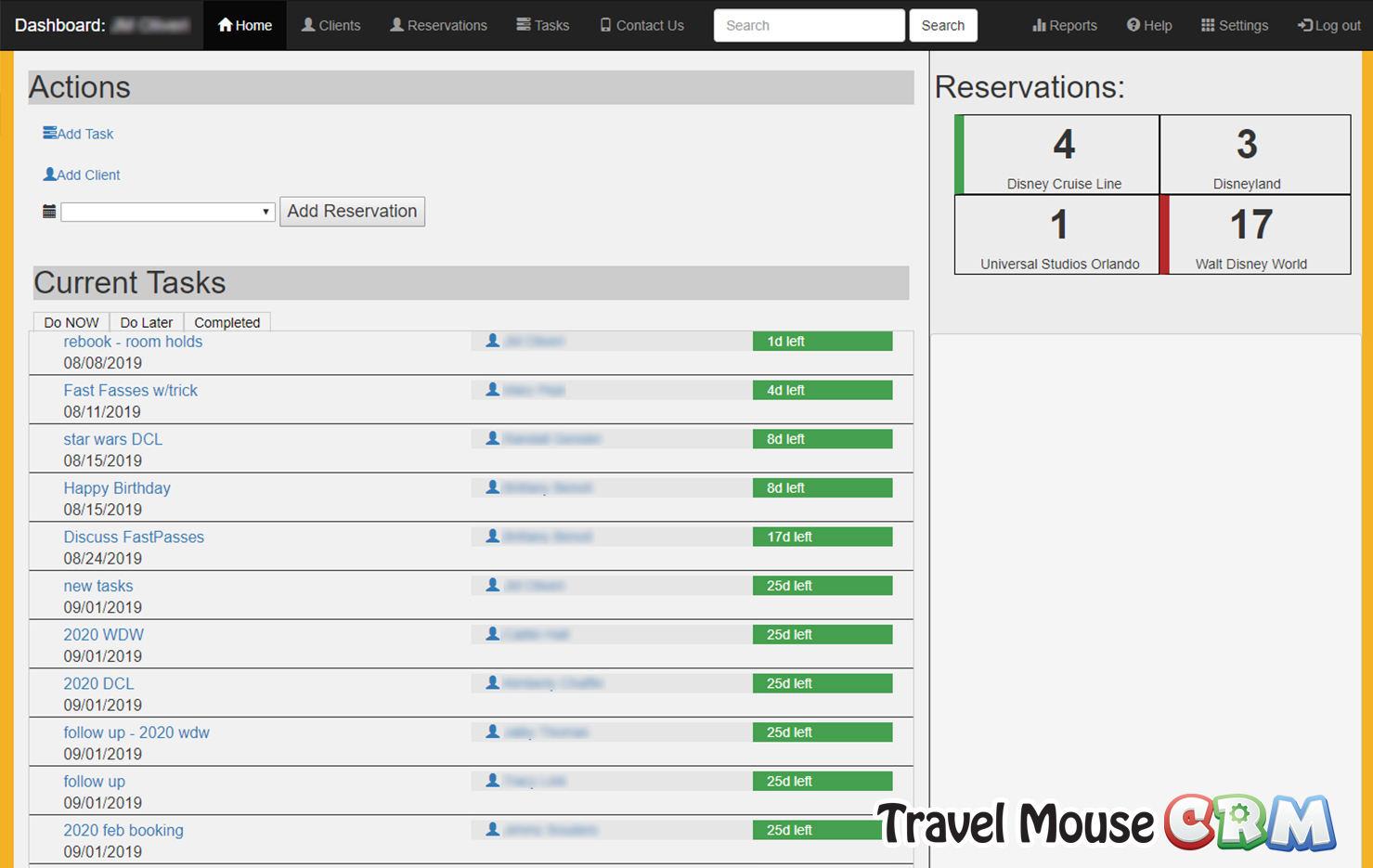The width and height of the screenshot is (1373, 868).
Task: Click client icon on 'Fast Fasses w/trick' row
Action: tap(493, 390)
